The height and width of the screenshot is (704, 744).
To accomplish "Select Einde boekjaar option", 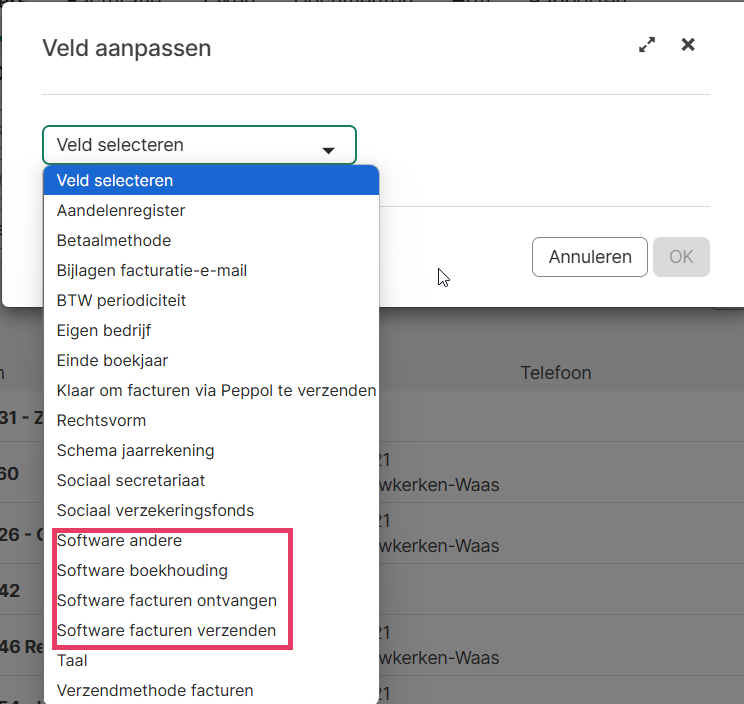I will (x=112, y=361).
